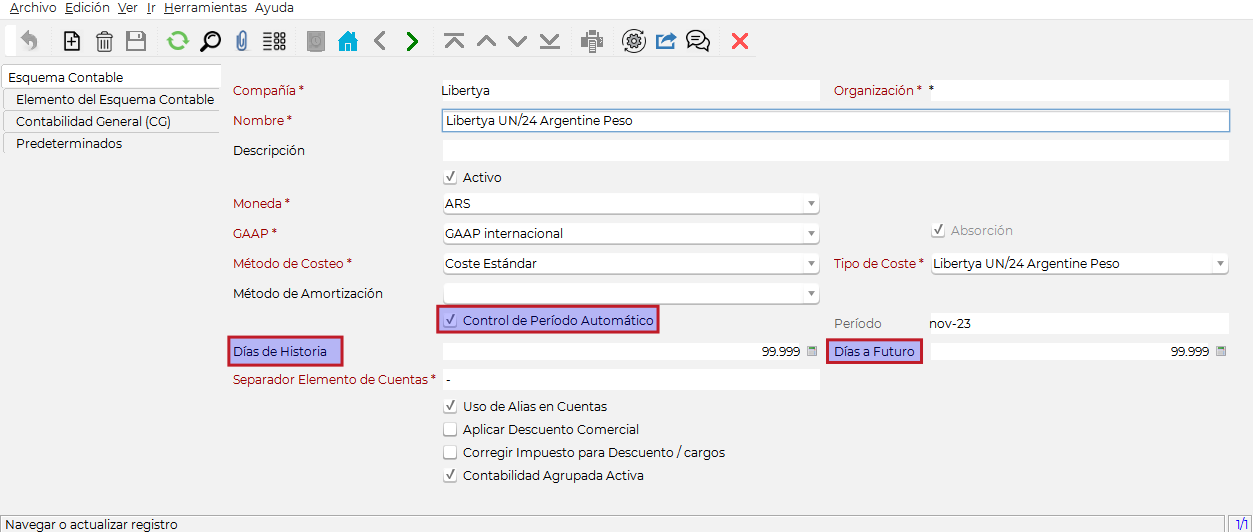Screen dimensions: 1253x532
Task: Click the gear process icon
Action: 634,41
